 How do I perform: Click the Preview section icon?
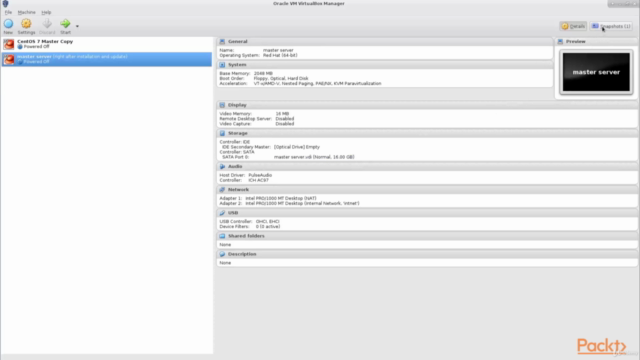click(560, 42)
